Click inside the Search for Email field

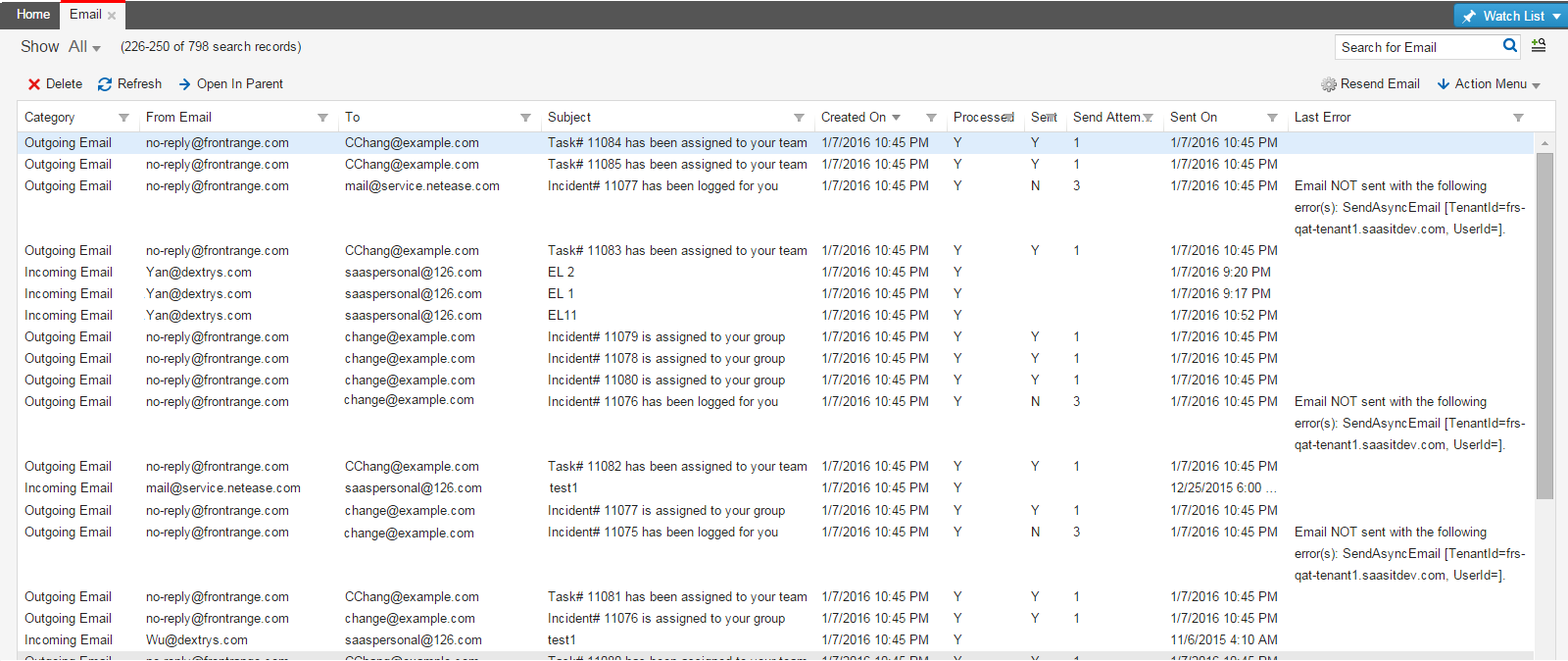click(x=1416, y=47)
